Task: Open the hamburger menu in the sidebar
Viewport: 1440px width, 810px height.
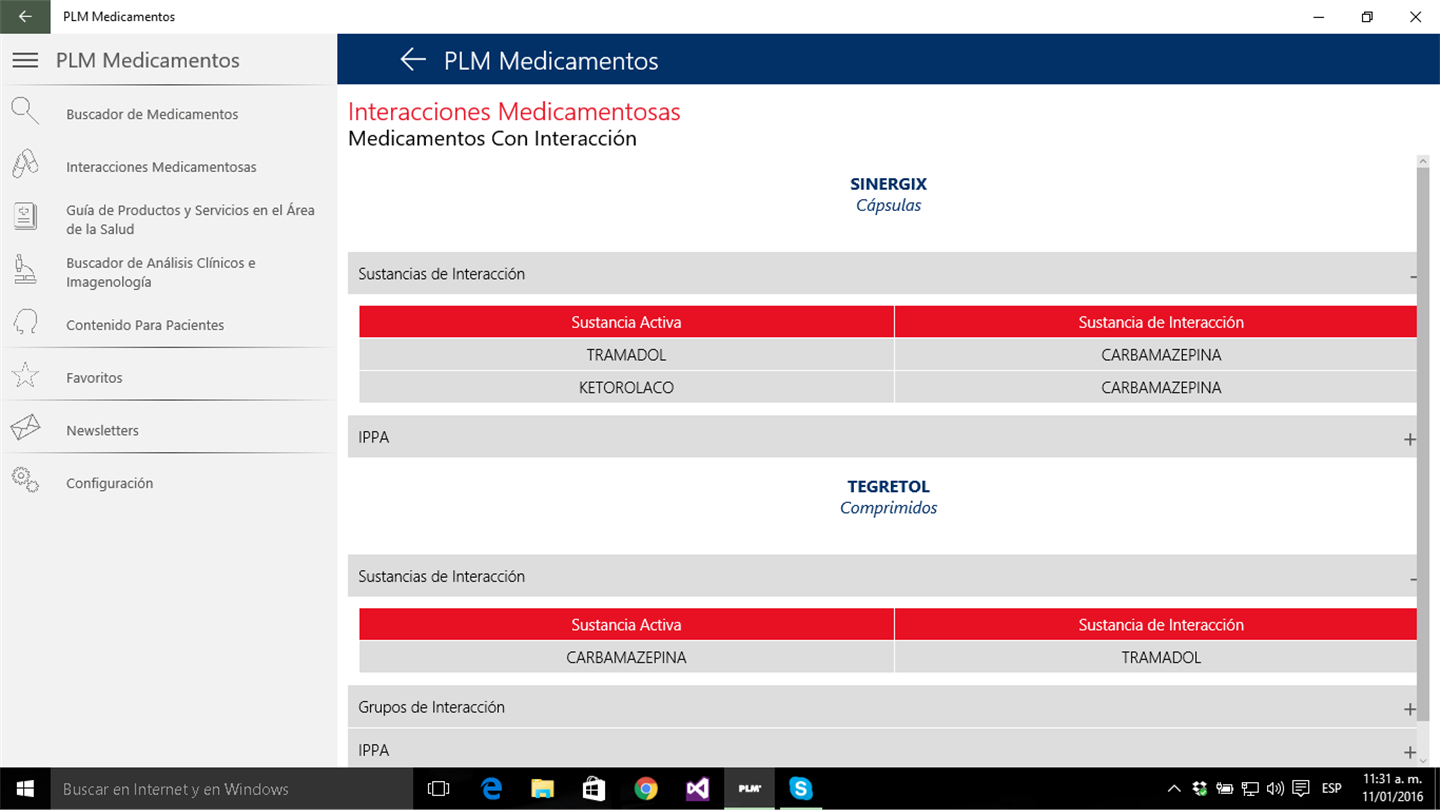Action: (x=25, y=60)
